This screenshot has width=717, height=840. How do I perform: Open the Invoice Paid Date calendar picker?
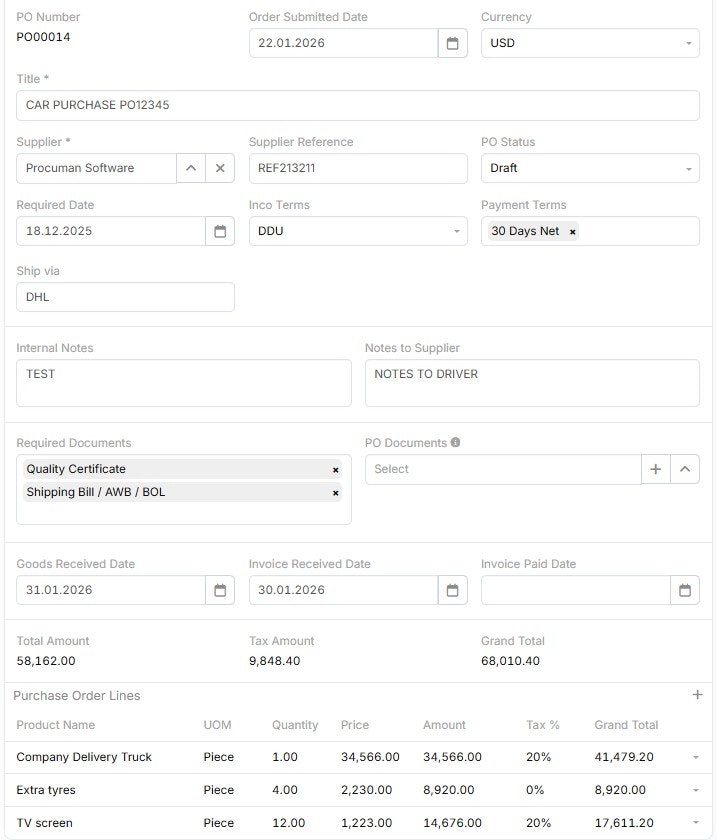(x=686, y=590)
